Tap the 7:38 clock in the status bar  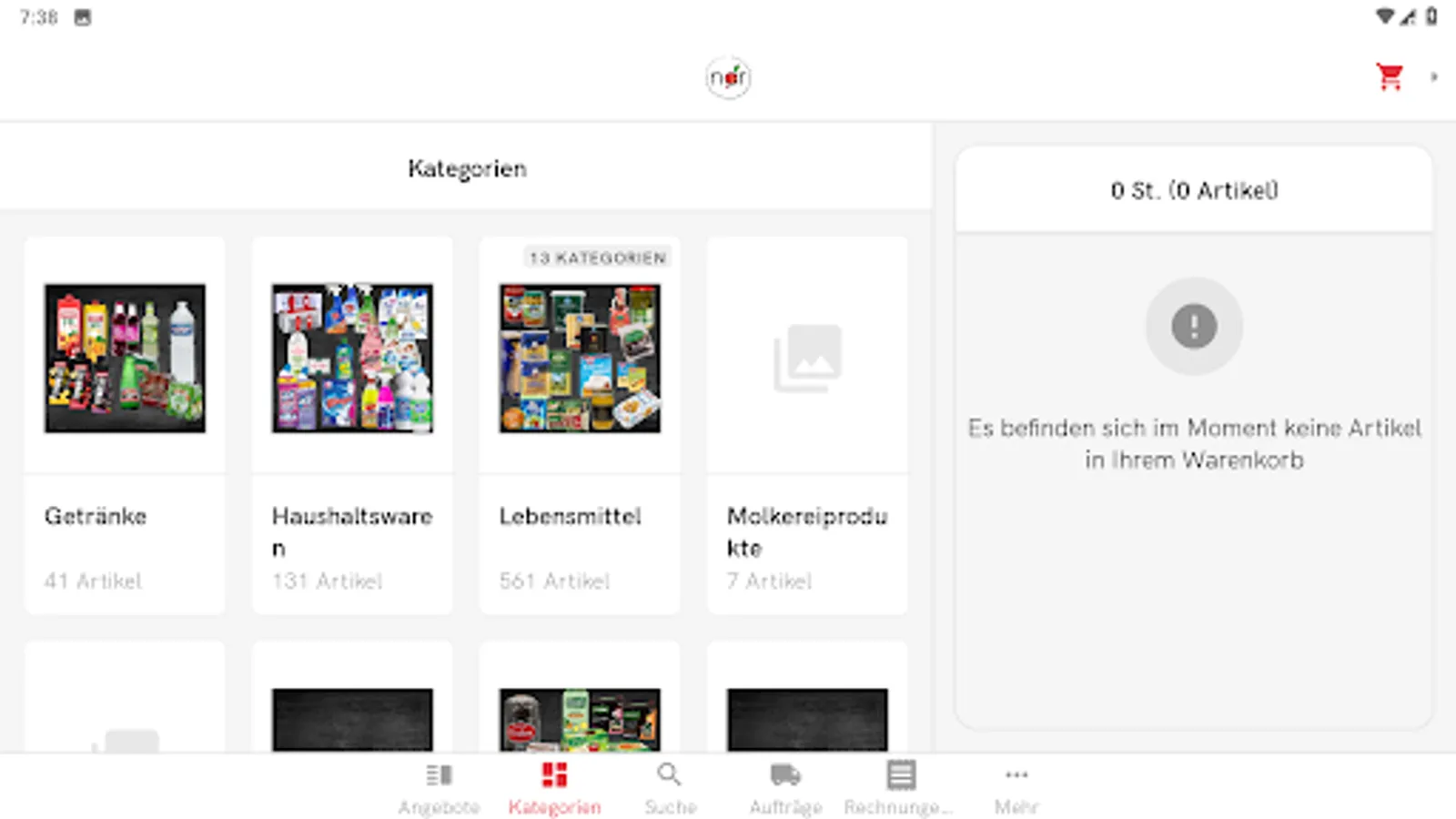coord(38,17)
